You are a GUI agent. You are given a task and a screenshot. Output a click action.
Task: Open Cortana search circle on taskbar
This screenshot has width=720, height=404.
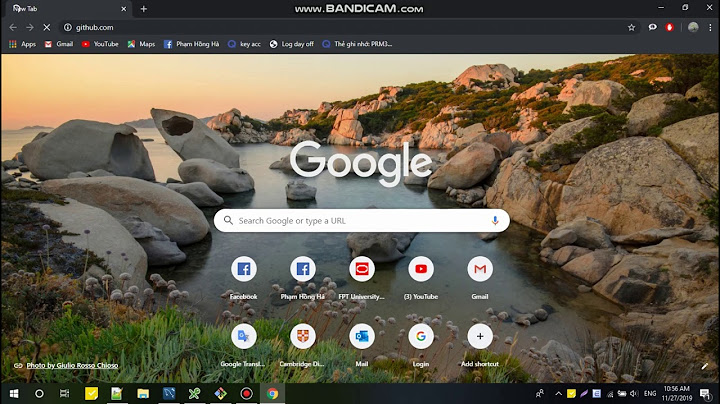[39, 393]
